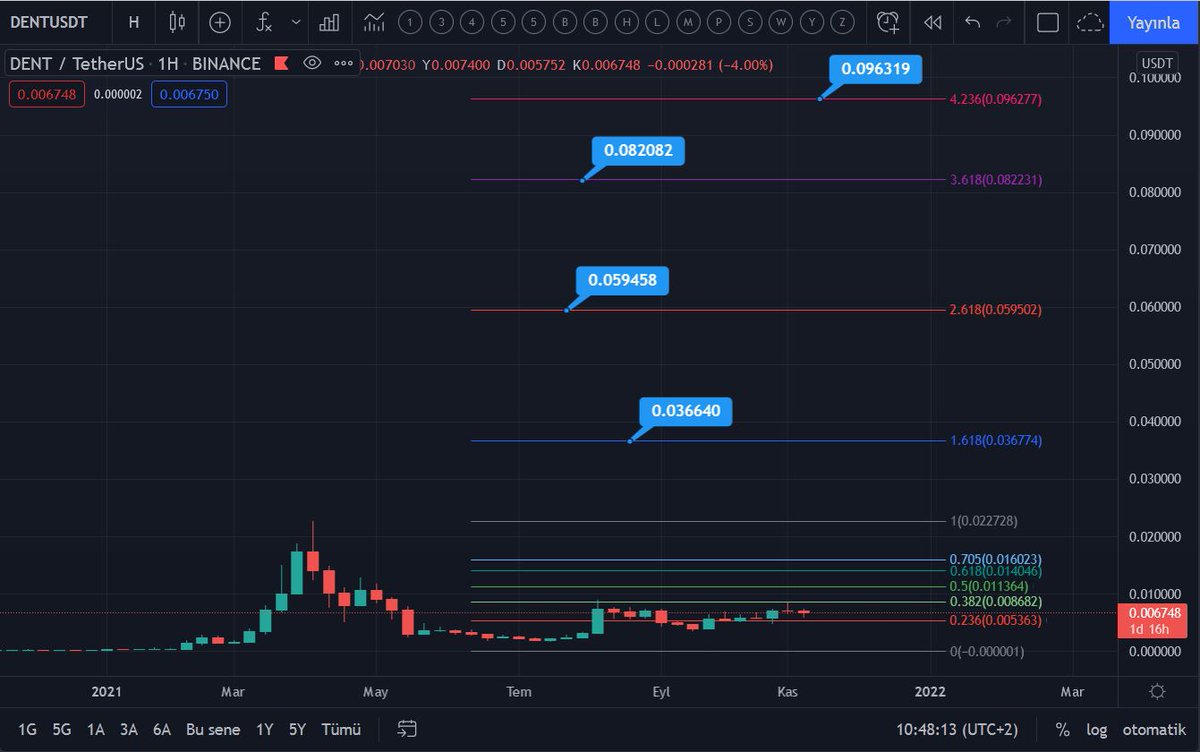Enable logarithmic scale with 'log'

(1096, 730)
